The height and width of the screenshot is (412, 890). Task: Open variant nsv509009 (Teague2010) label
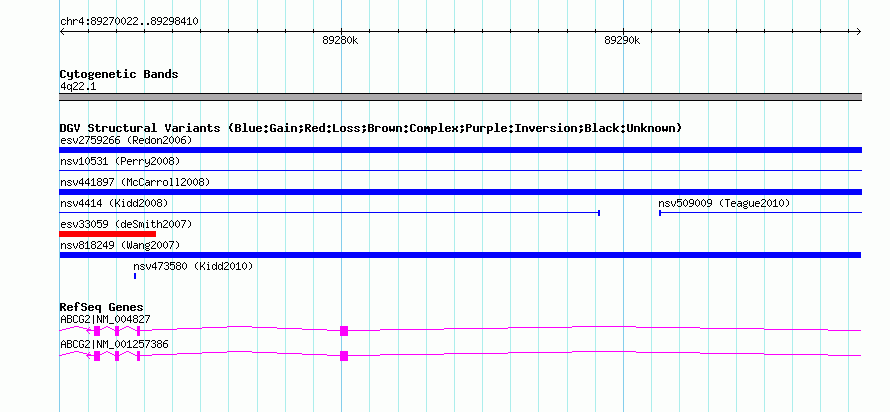tap(724, 203)
